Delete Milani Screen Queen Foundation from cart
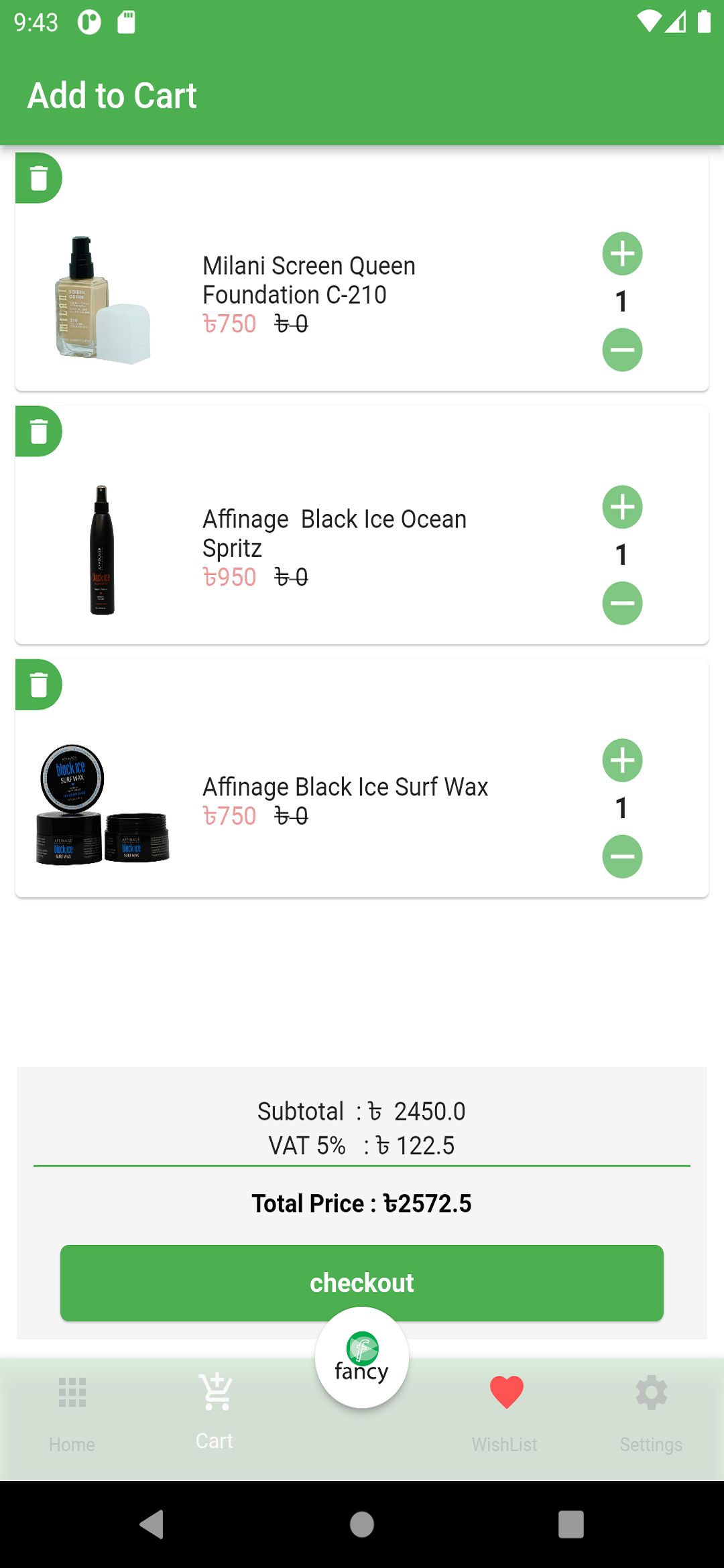The height and width of the screenshot is (1568, 724). (x=39, y=178)
